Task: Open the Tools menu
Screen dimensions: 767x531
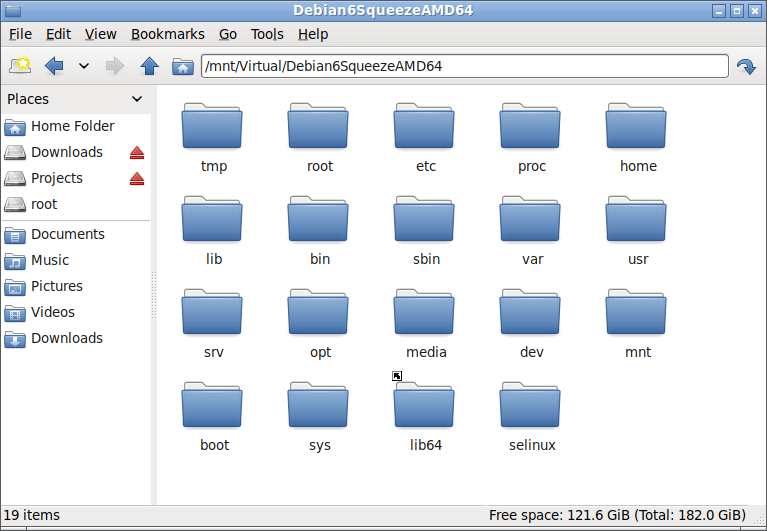Action: (267, 34)
